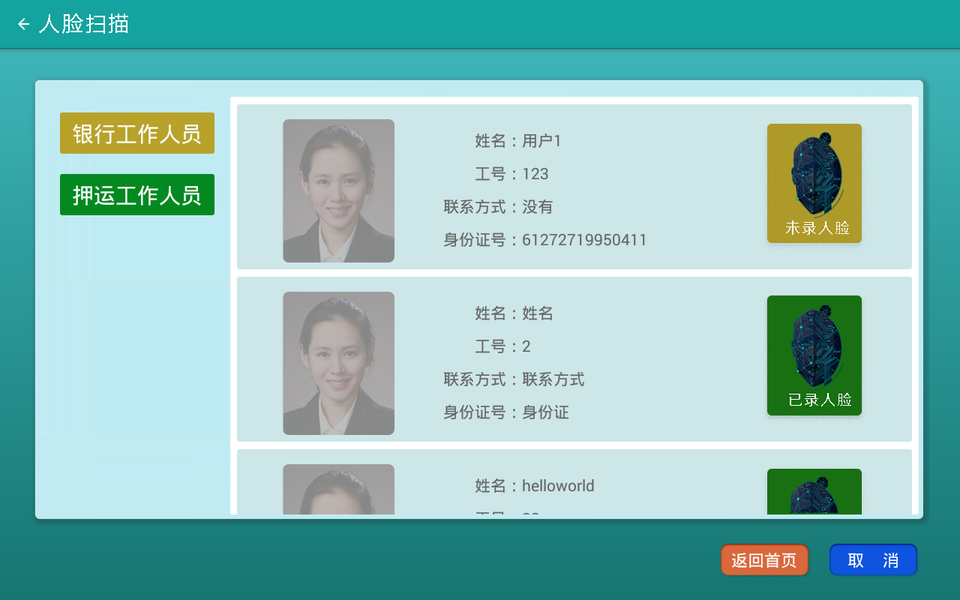Open the photo of 用户1
Image resolution: width=960 pixels, height=600 pixels.
tap(339, 190)
